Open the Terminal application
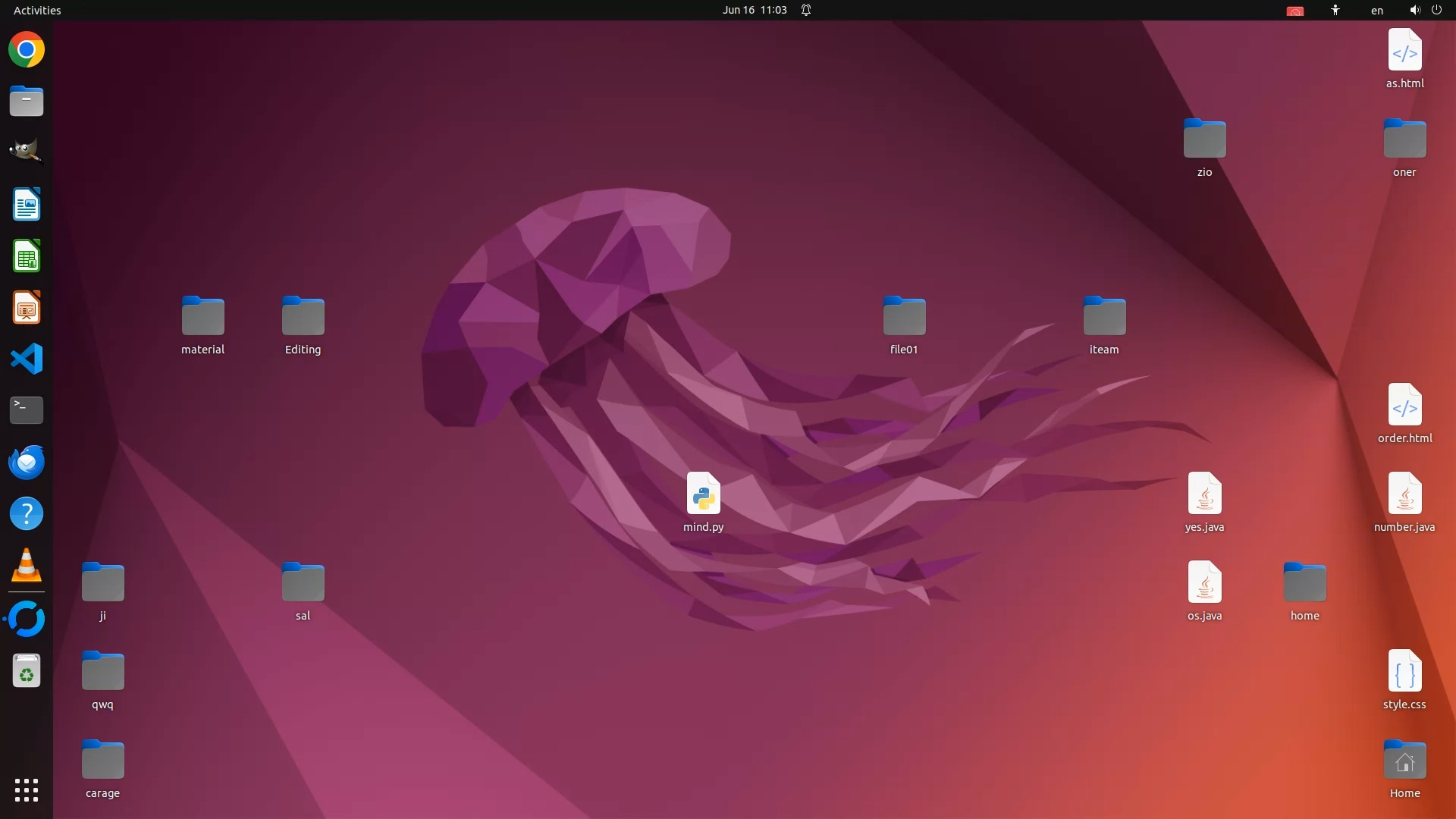1456x819 pixels. tap(27, 410)
